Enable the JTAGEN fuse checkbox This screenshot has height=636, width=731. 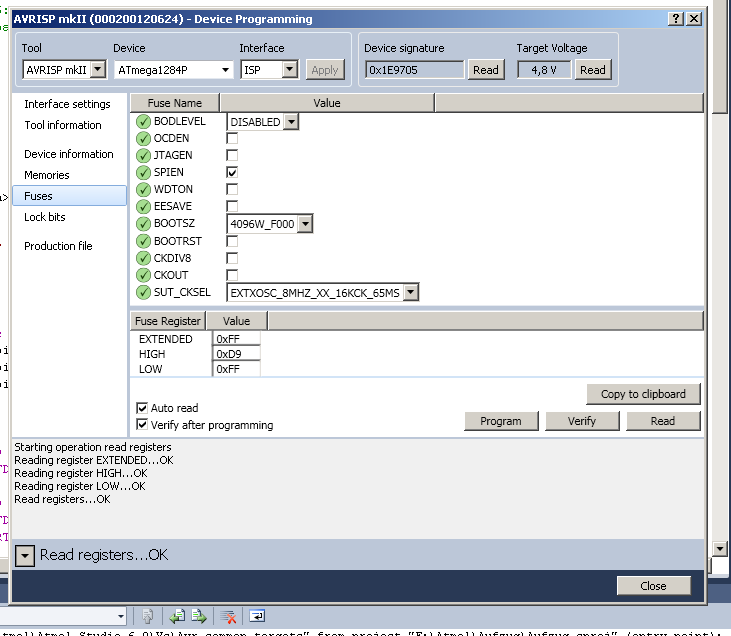pyautogui.click(x=232, y=155)
